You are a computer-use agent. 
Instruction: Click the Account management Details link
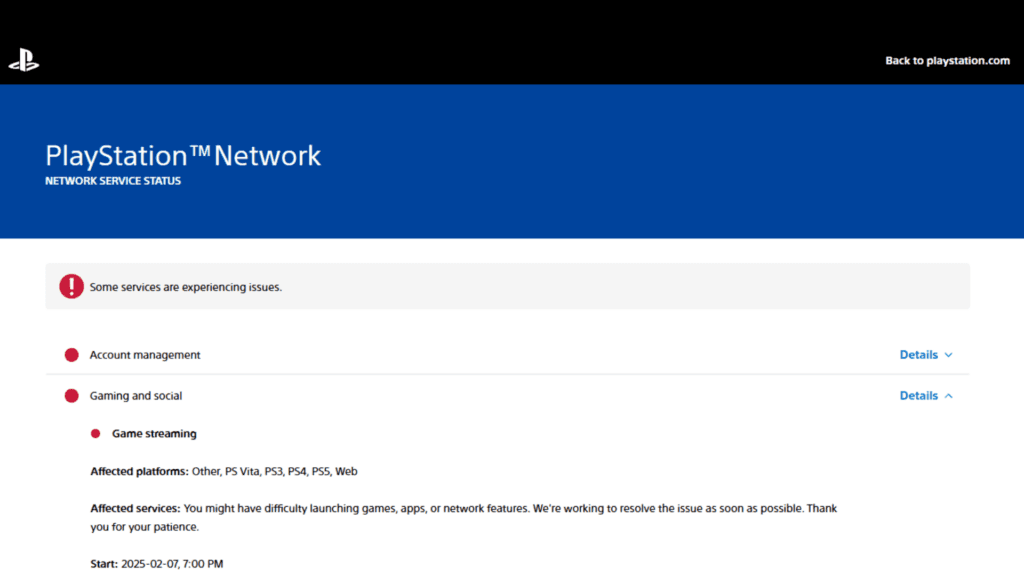pos(918,354)
